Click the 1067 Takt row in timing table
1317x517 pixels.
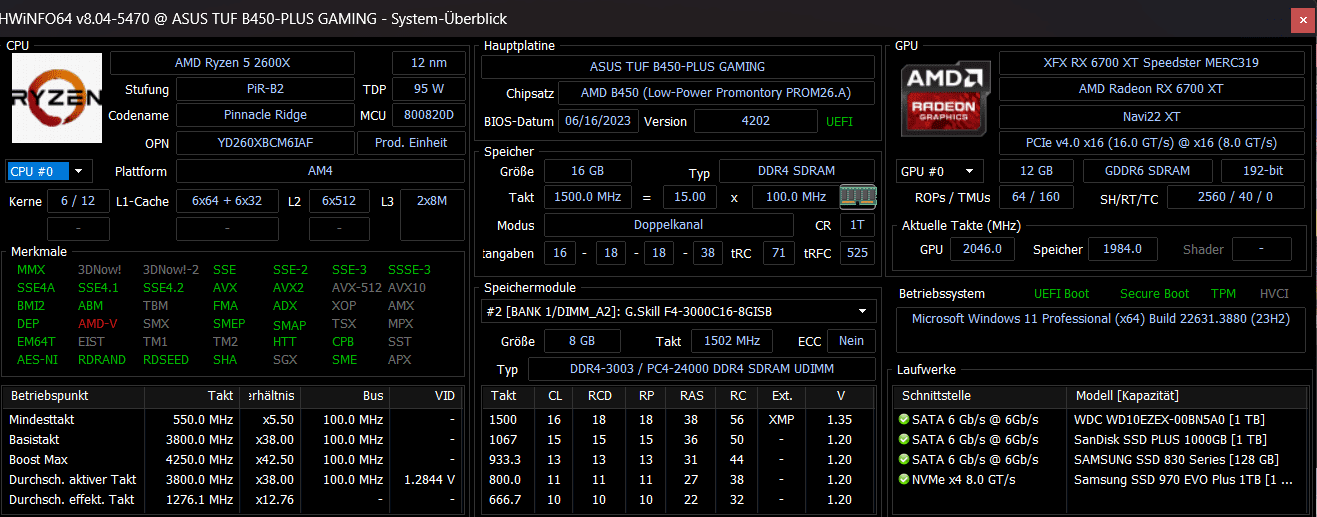680,440
